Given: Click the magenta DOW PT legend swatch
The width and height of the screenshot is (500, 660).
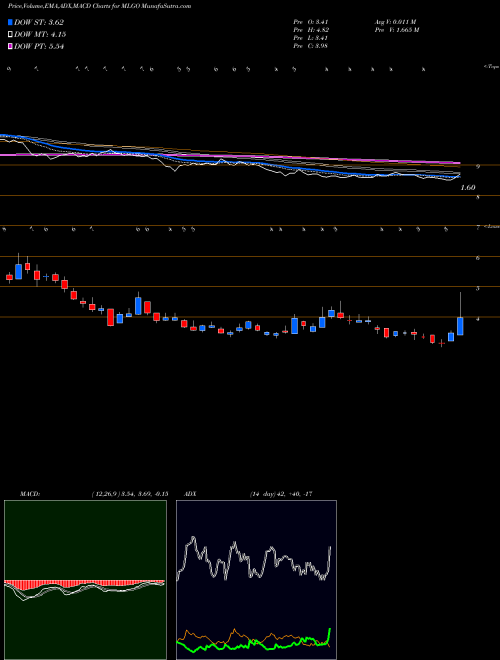Looking at the screenshot, I should pos(10,47).
